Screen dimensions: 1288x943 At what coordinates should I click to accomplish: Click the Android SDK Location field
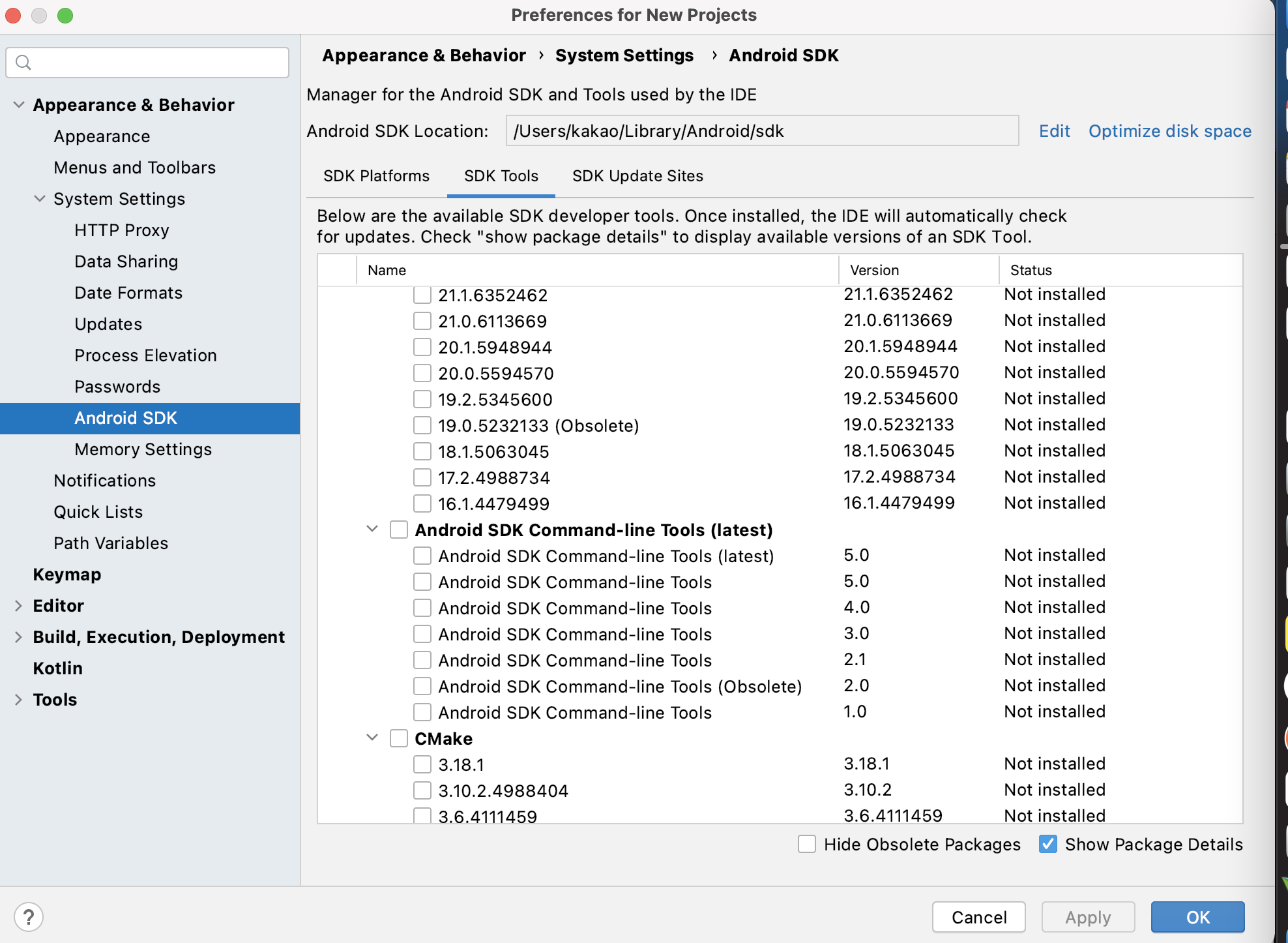[x=761, y=131]
